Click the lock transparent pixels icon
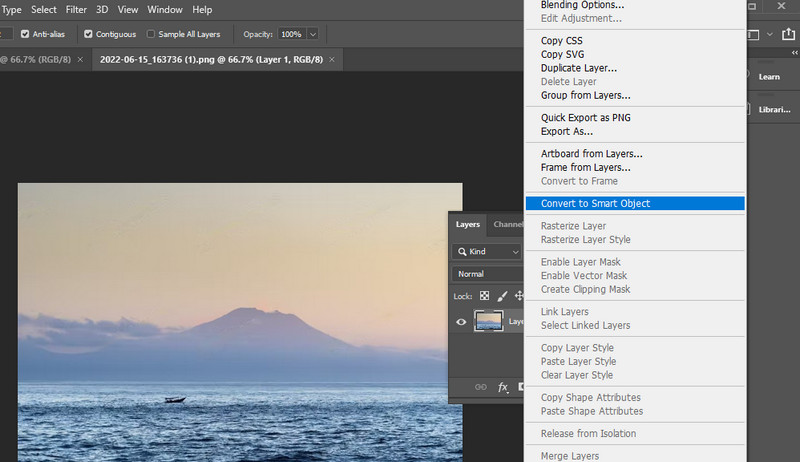800x462 pixels. click(x=485, y=296)
